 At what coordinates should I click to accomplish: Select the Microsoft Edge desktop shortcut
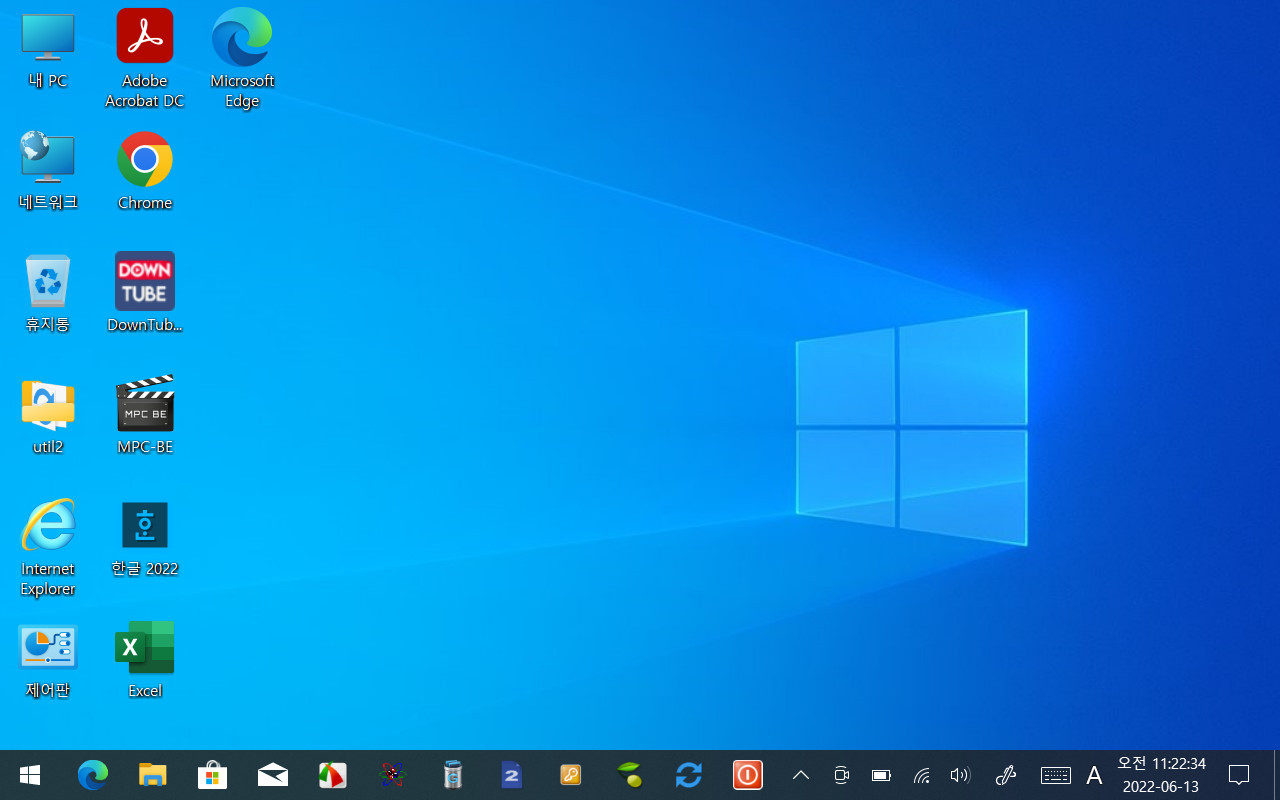tap(242, 58)
